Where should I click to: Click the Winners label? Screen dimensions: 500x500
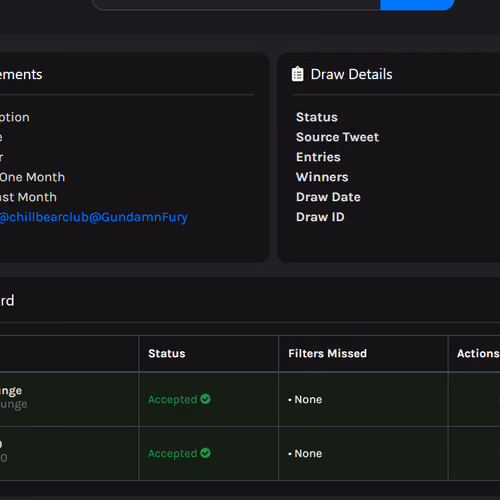(322, 177)
